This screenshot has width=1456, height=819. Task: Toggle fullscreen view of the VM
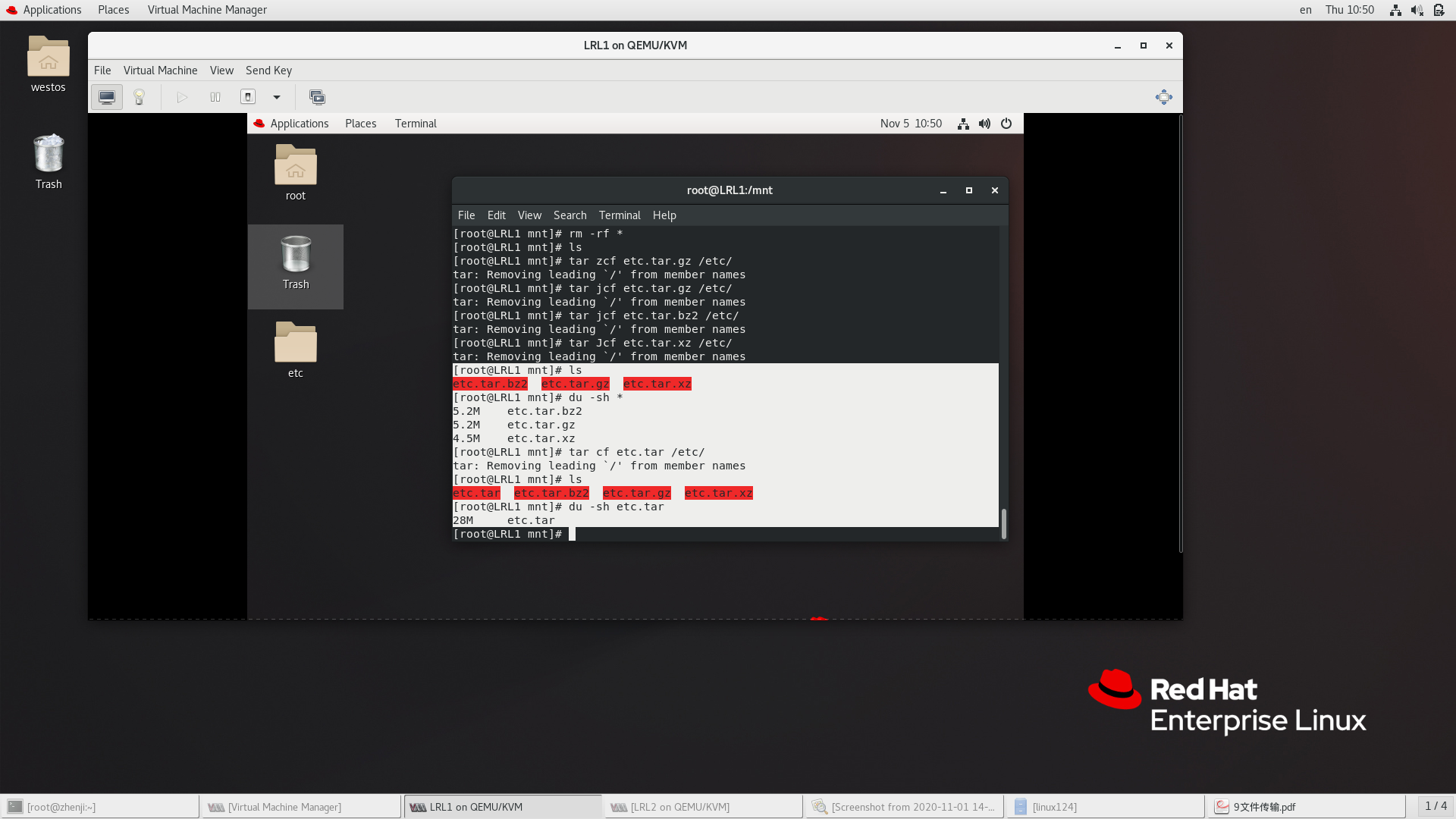(1163, 97)
